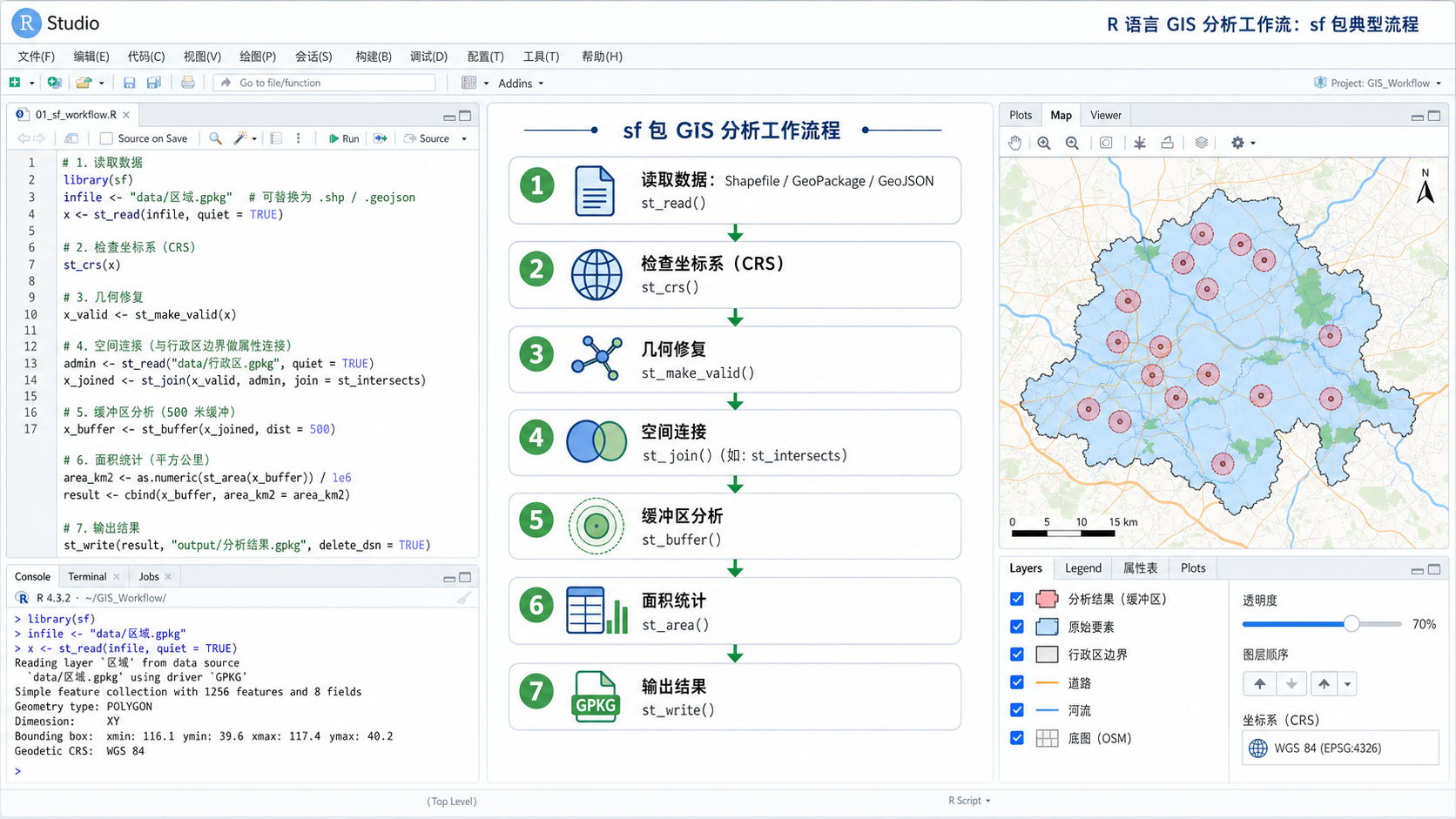Move layer down with down-arrow button

[1291, 684]
